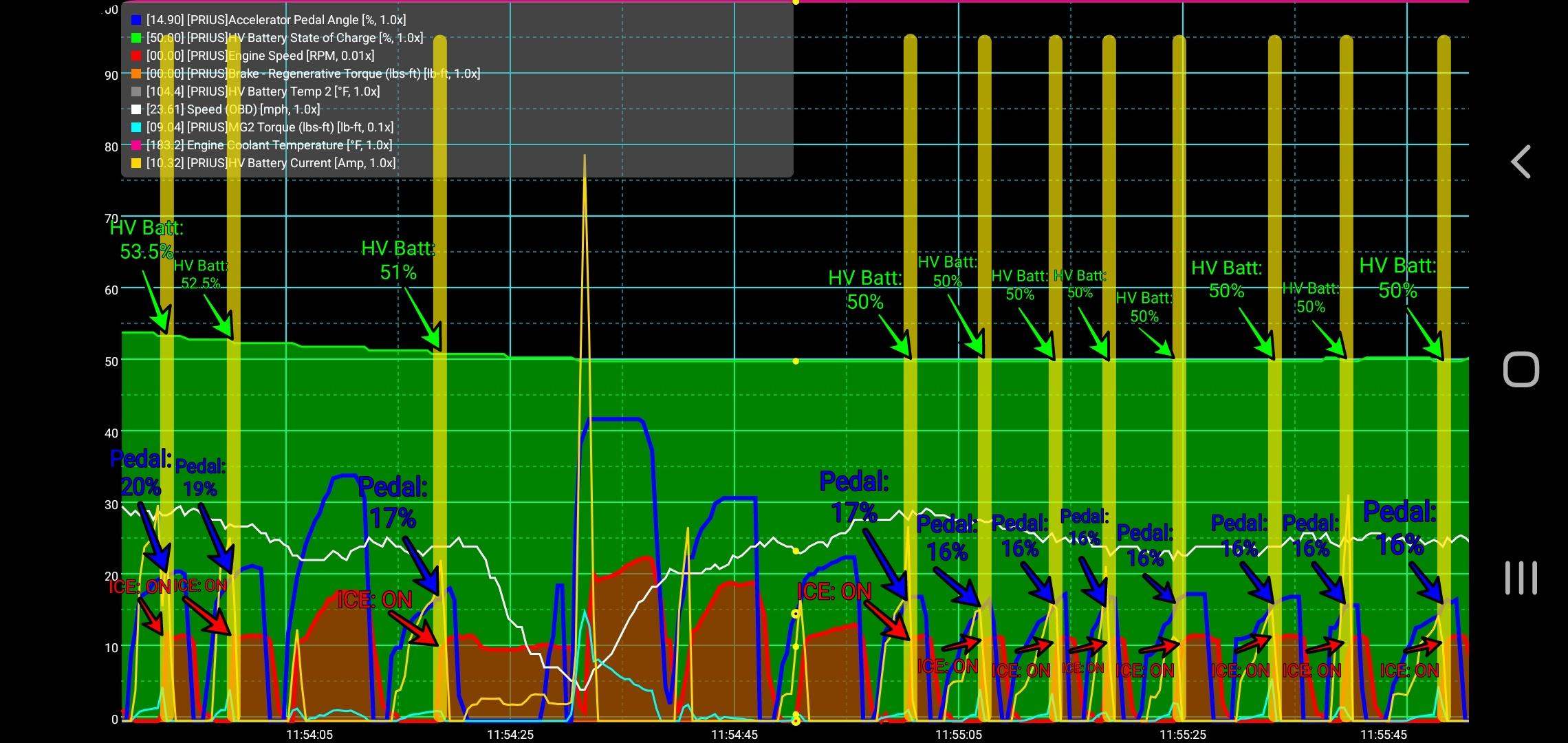Select orange Regenerative Torque color swatch
This screenshot has width=1568, height=743.
tap(136, 74)
